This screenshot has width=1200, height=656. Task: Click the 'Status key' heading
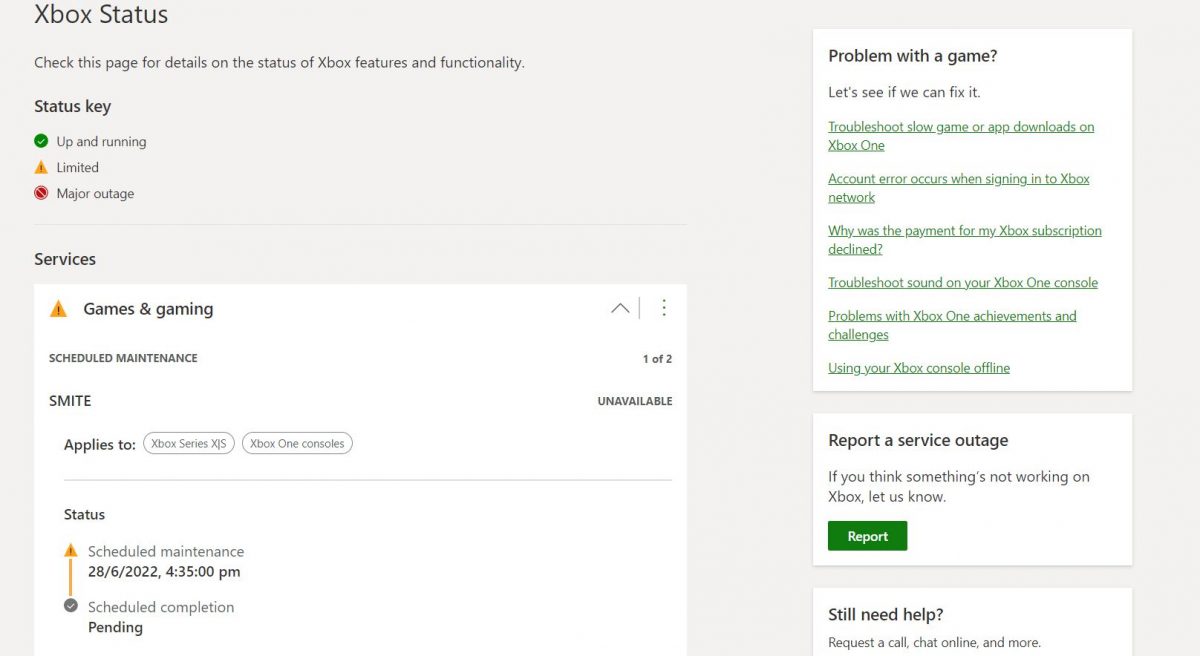click(72, 107)
